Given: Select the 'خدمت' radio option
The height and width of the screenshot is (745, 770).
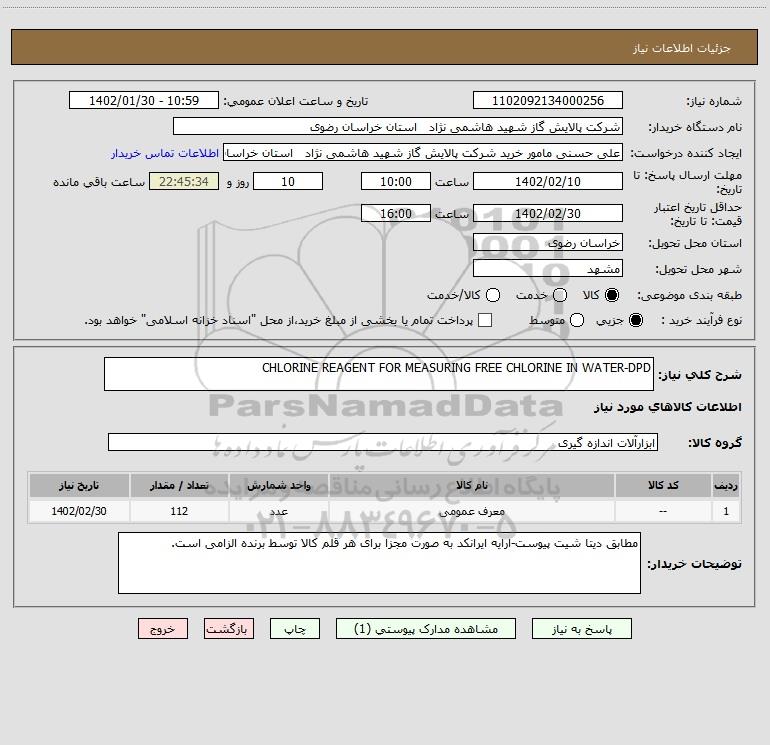Looking at the screenshot, I should point(560,295).
